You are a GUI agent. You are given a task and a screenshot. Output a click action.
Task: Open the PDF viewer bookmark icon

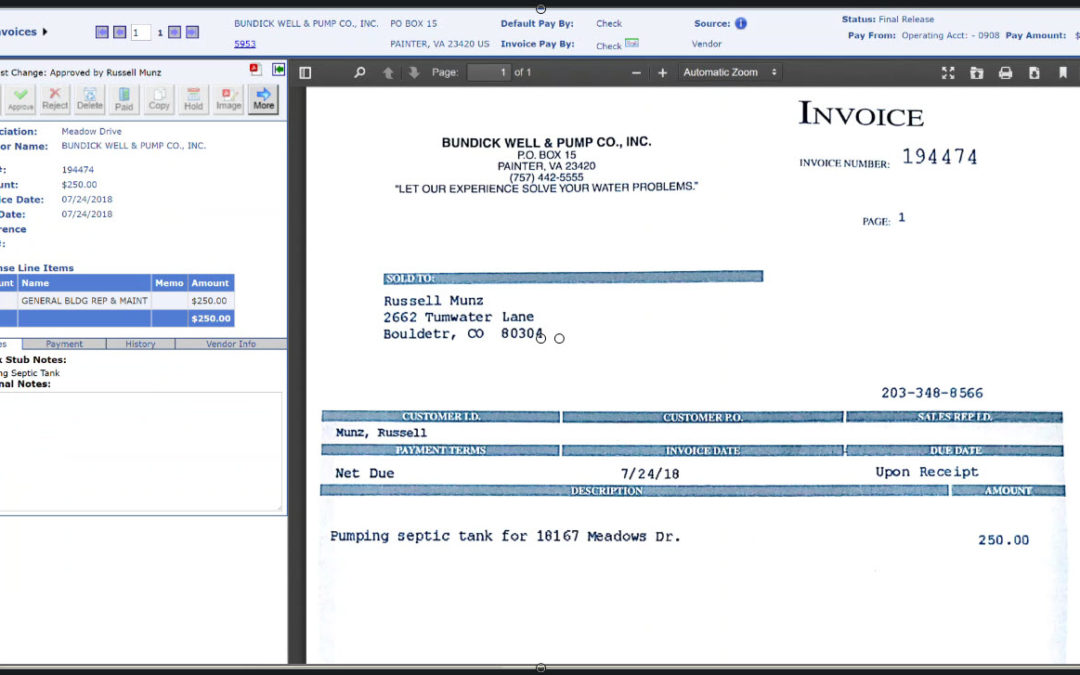coord(1063,73)
